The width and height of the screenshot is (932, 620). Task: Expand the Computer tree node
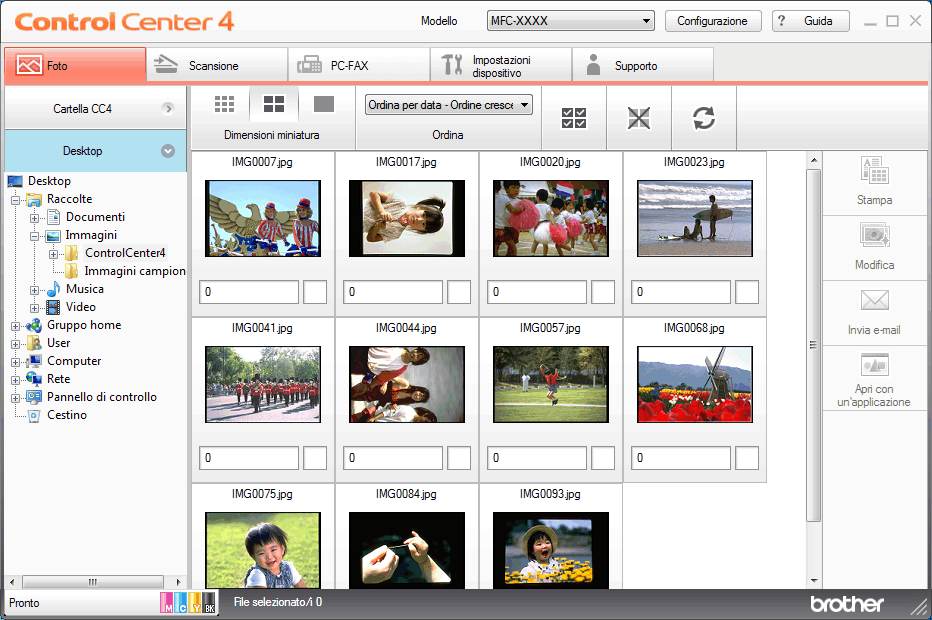[16, 362]
